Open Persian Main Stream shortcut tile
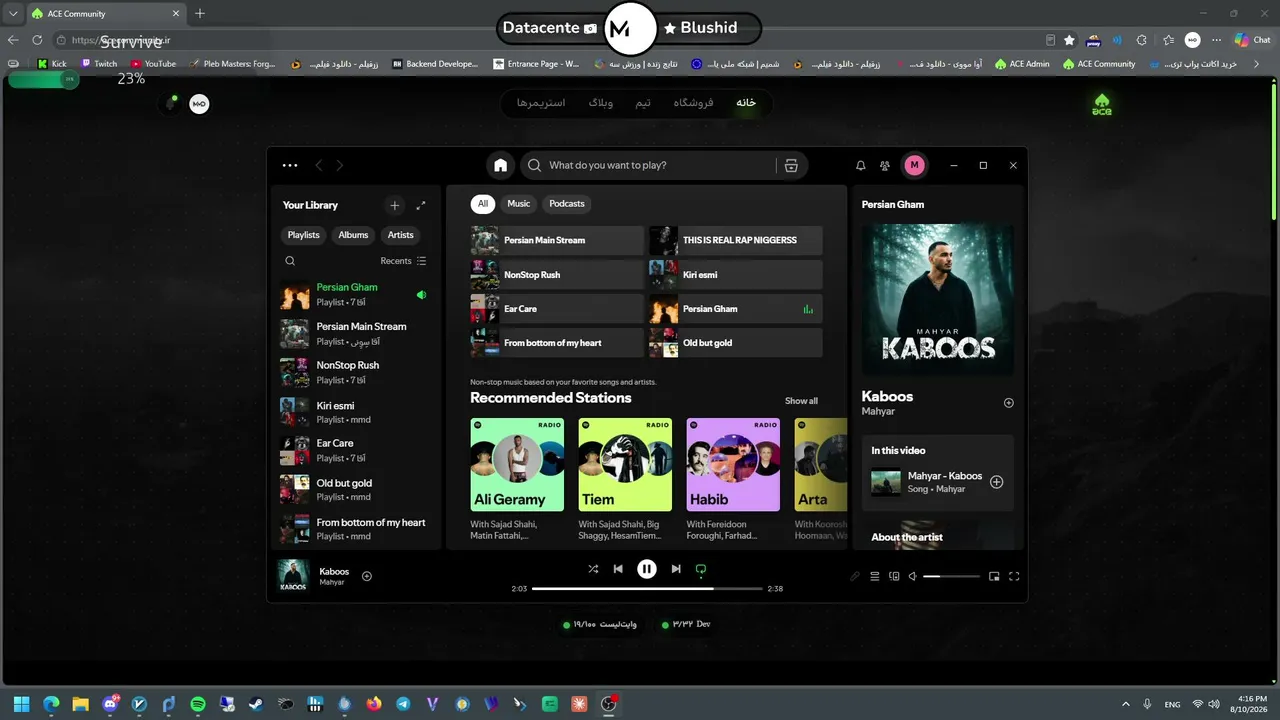 click(557, 240)
